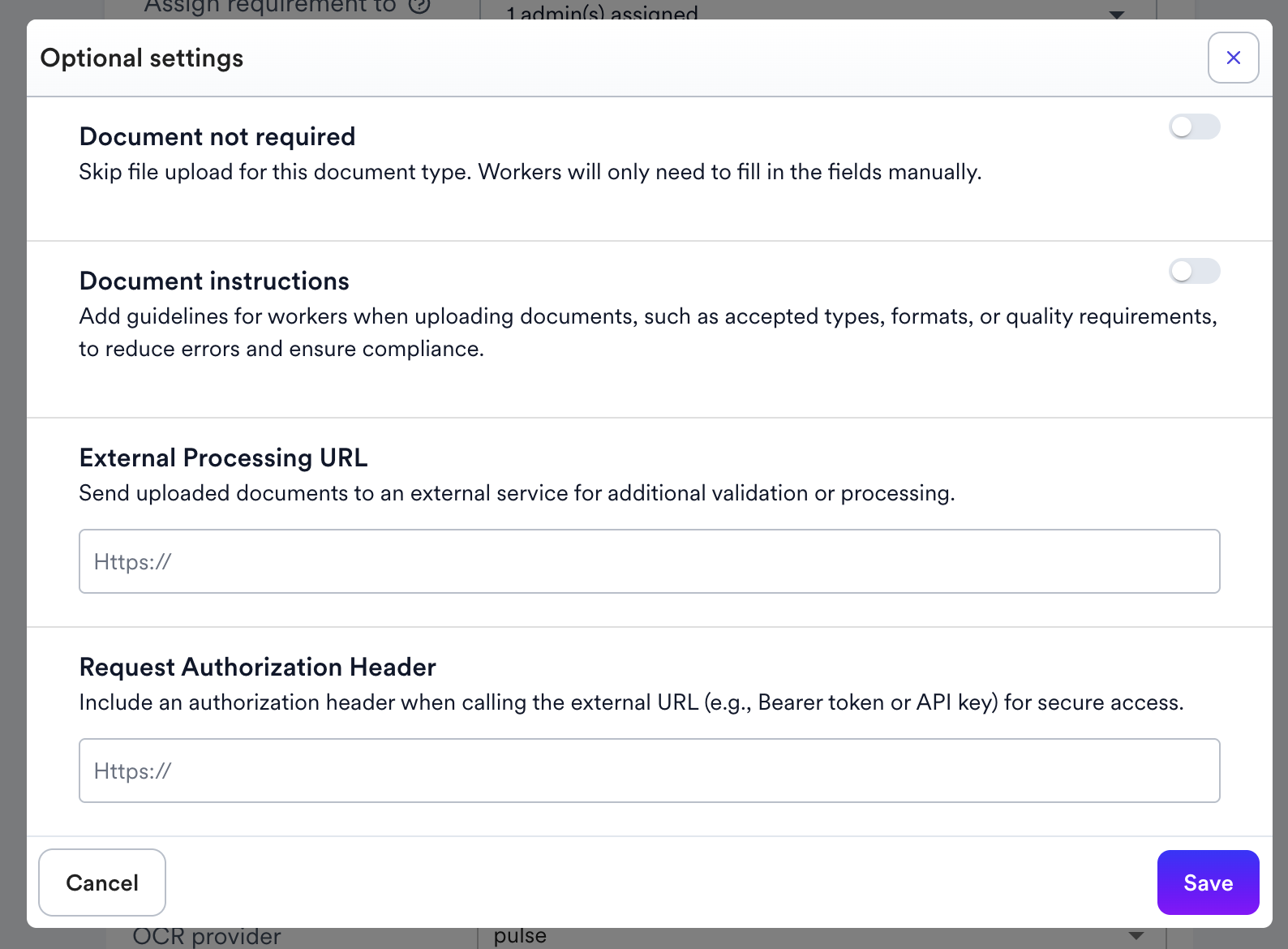Close the Optional settings dialog

click(x=1233, y=58)
